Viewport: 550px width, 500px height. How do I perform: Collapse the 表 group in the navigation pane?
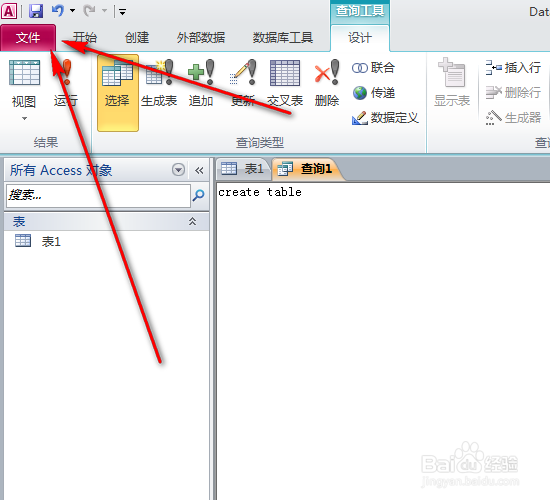click(192, 221)
